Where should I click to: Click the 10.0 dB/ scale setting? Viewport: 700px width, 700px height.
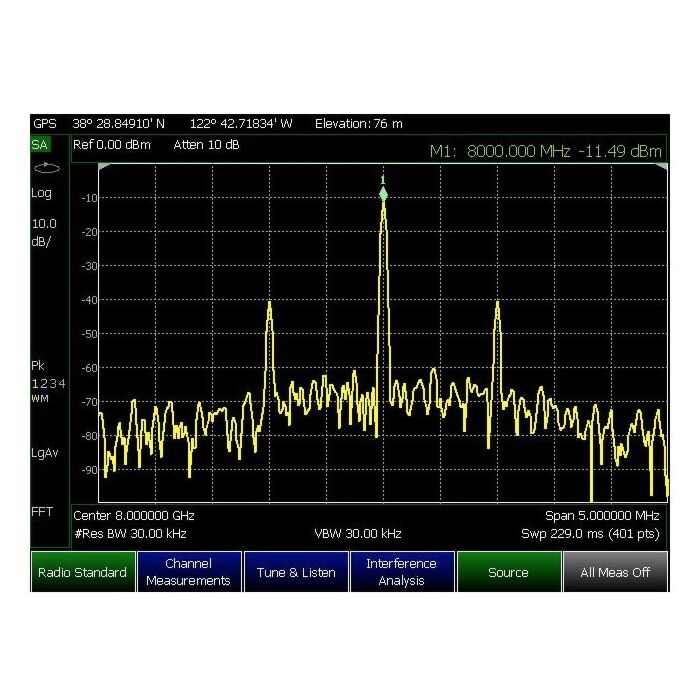[46, 232]
